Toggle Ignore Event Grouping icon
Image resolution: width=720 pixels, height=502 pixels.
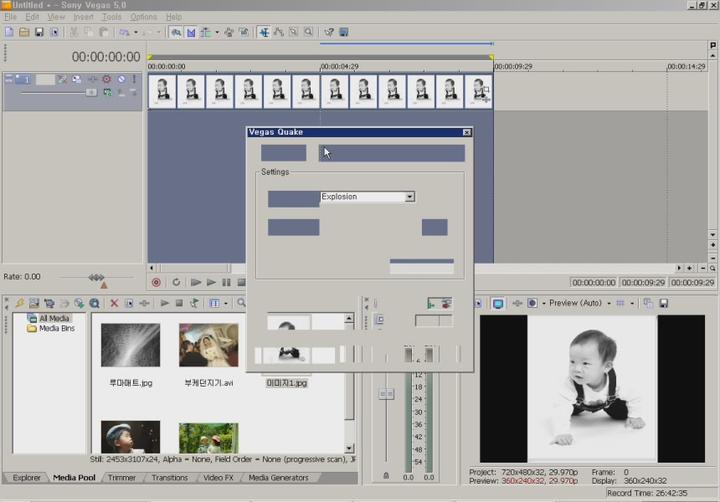tap(244, 32)
